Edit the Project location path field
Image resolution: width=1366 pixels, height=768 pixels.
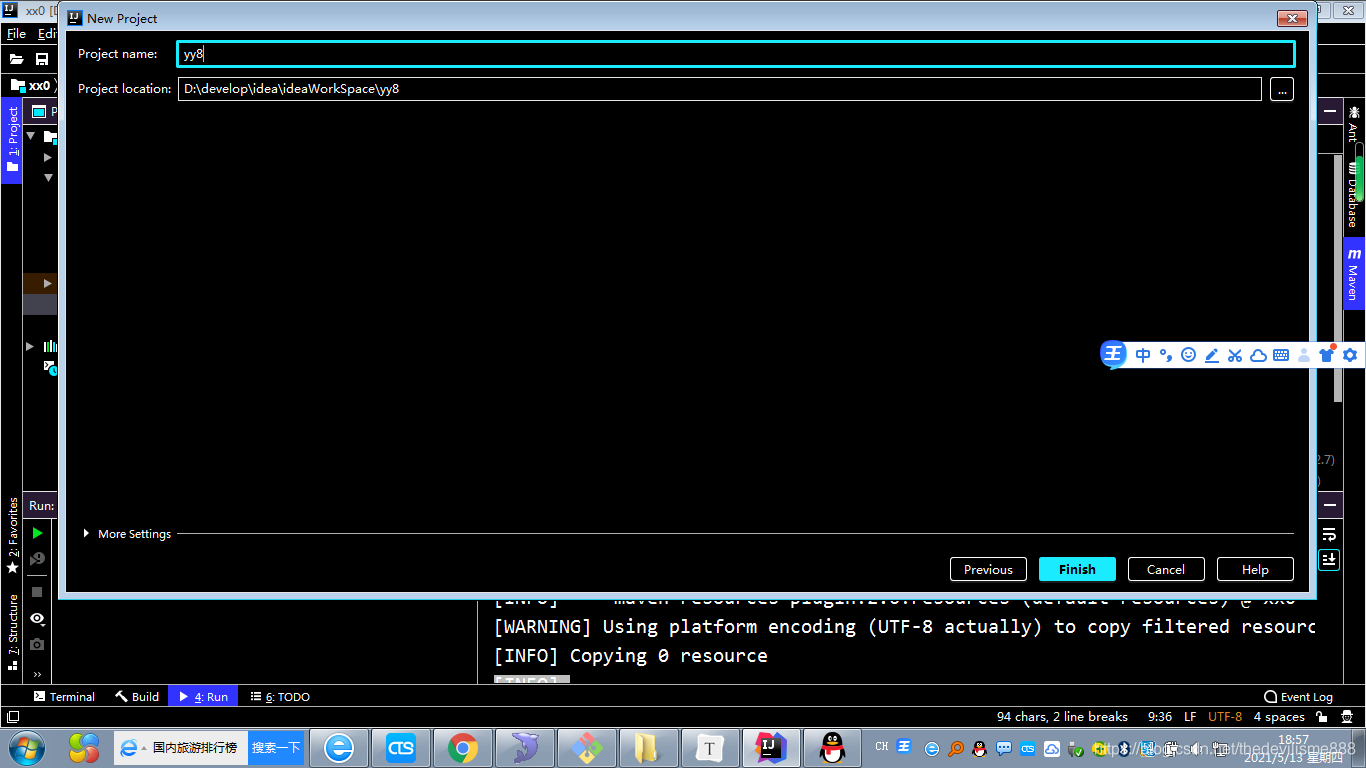click(719, 89)
